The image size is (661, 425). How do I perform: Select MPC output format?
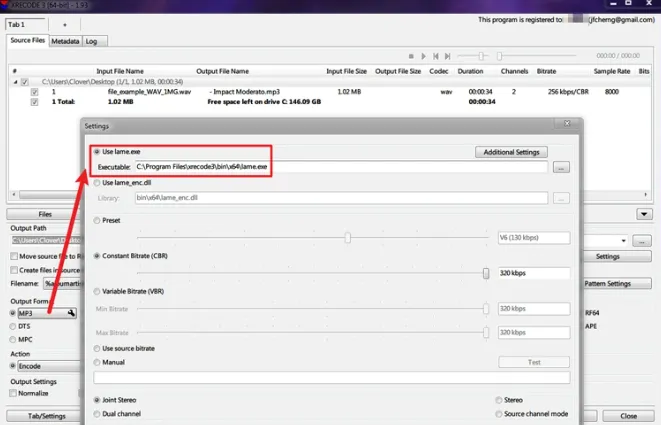13,340
